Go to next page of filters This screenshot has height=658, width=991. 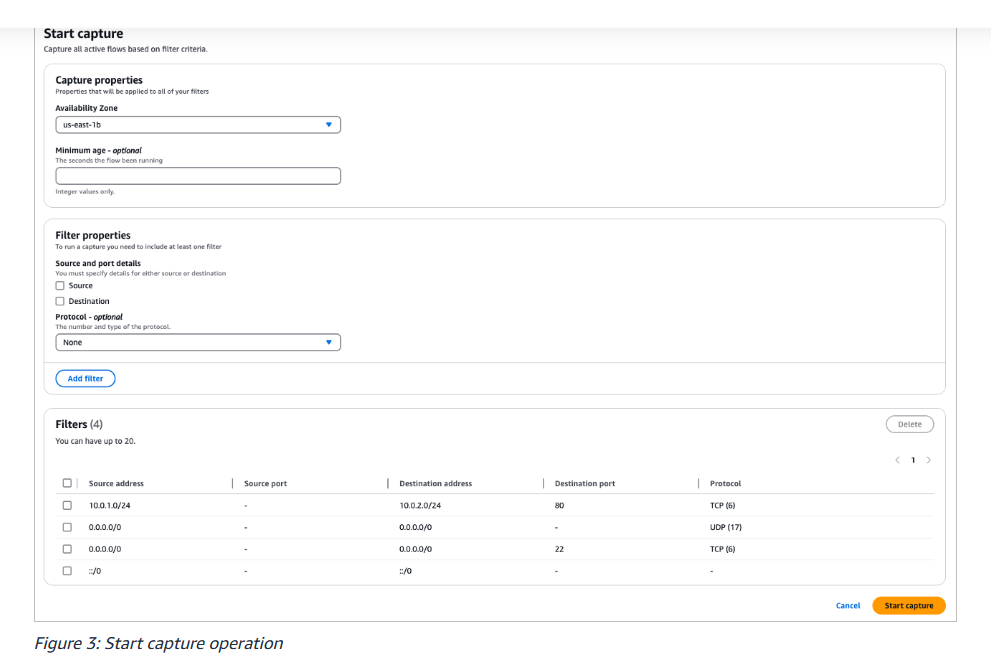pos(929,460)
